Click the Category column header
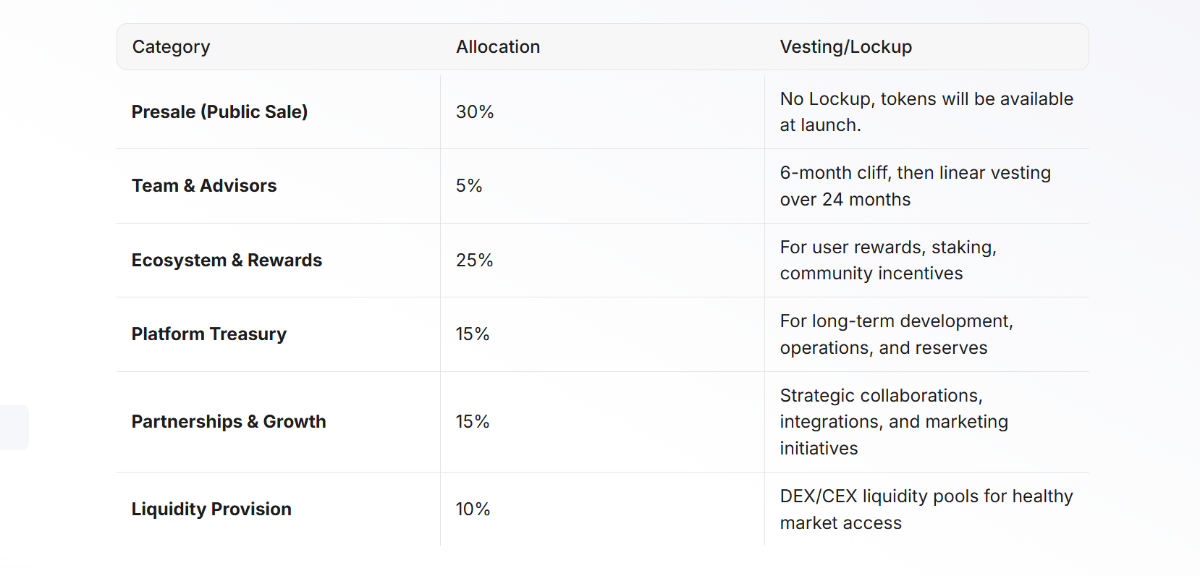Screen dimensions: 1200x576 pos(171,47)
